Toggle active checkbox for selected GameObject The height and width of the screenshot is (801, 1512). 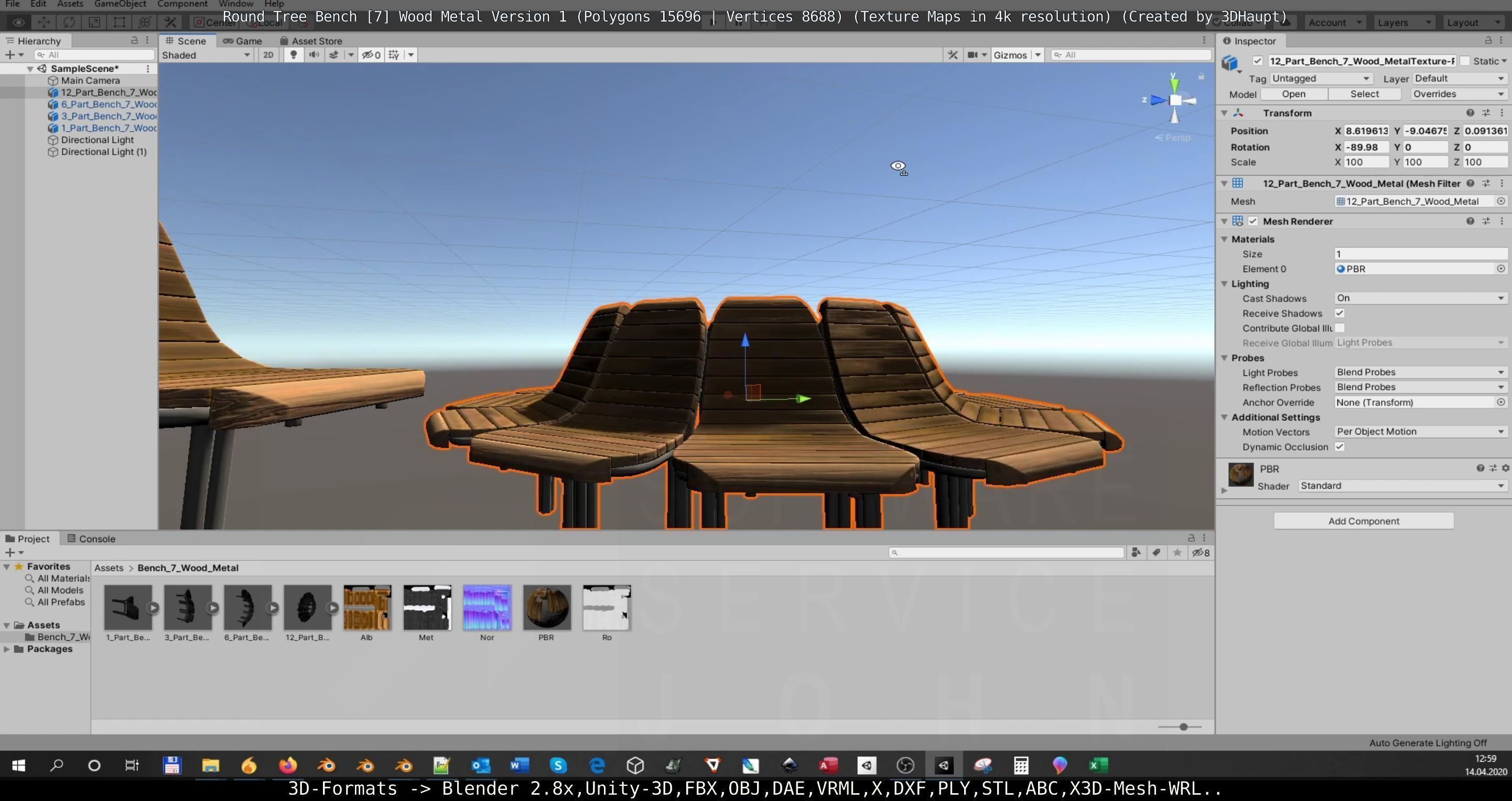pyautogui.click(x=1257, y=61)
